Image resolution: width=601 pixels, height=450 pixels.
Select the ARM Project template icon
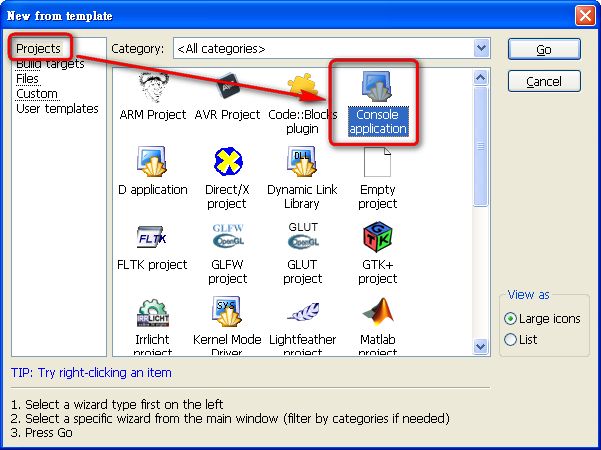click(153, 87)
